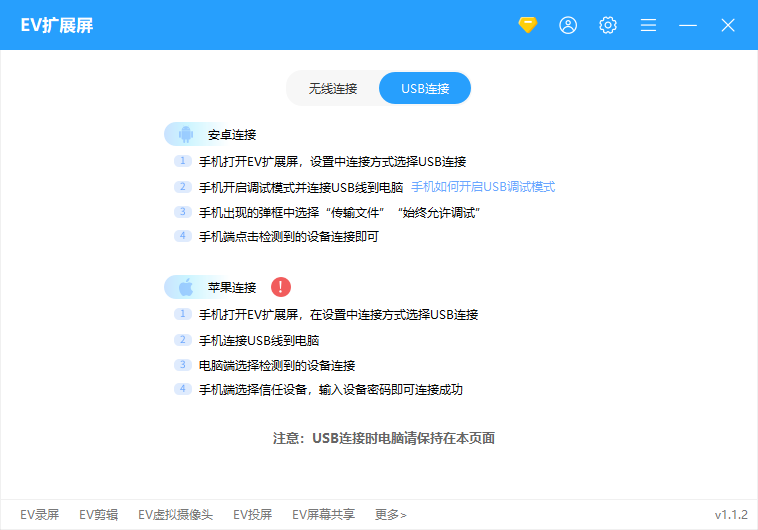The width and height of the screenshot is (758, 530).
Task: Click the text 手机开启调试模式并连接USB线到电脑
Action: (301, 187)
